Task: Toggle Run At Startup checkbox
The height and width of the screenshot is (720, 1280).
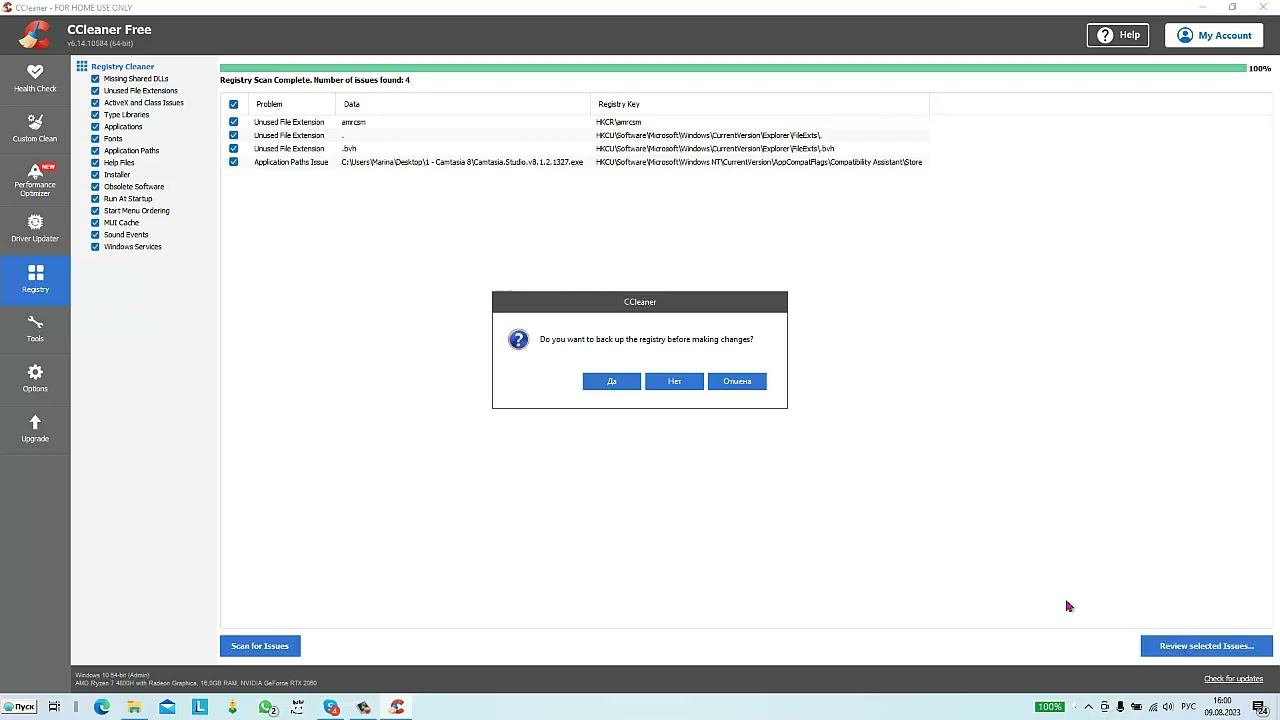Action: [x=95, y=199]
